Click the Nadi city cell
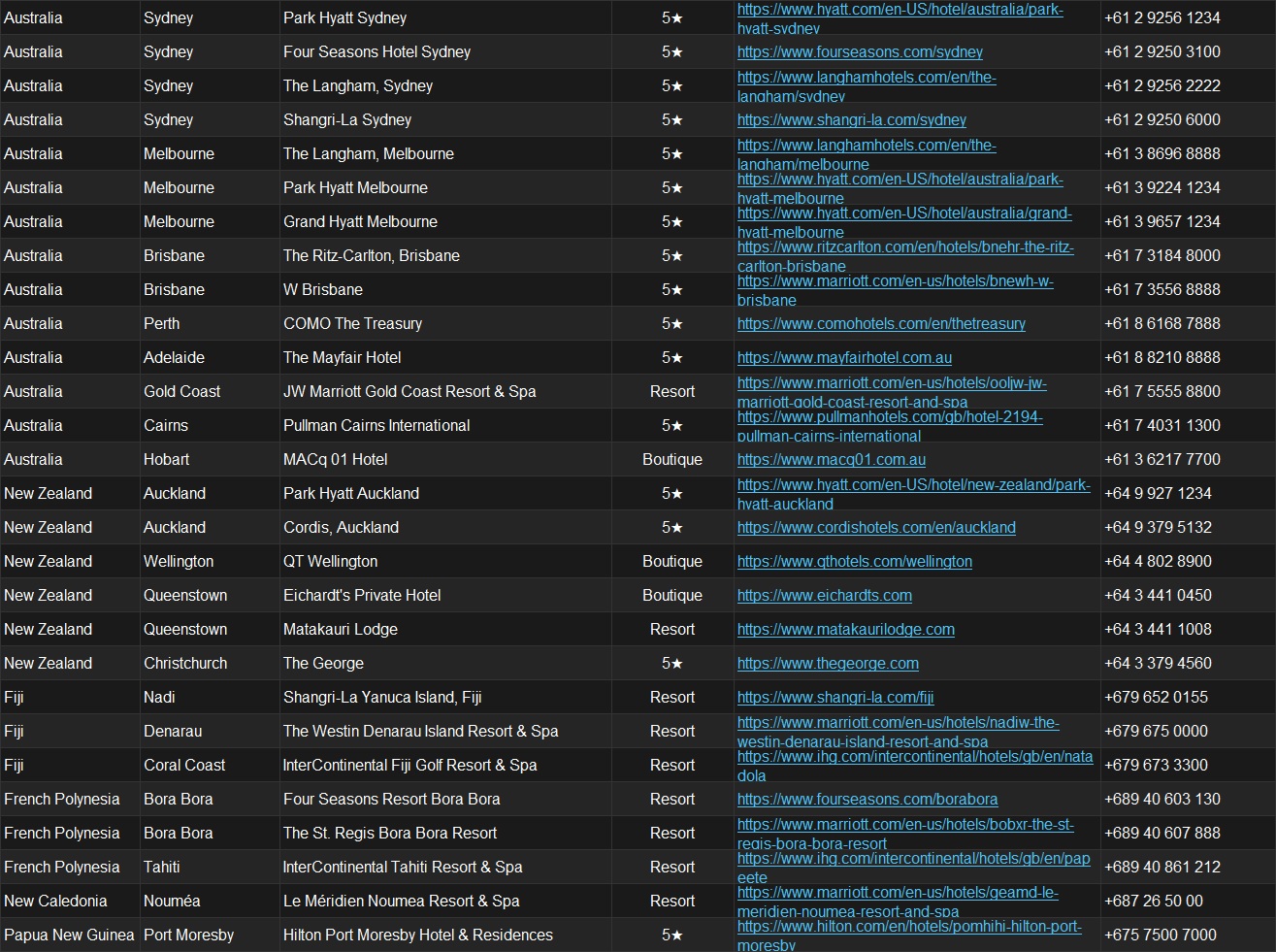1276x952 pixels. (210, 697)
